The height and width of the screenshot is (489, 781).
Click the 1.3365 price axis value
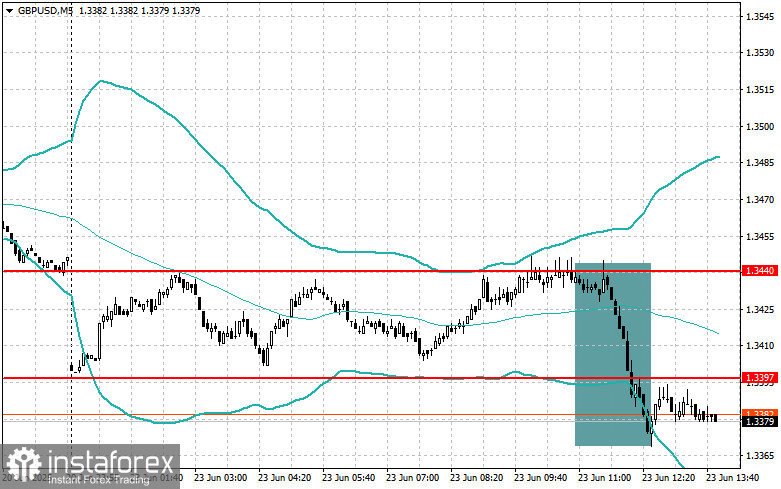tap(760, 456)
